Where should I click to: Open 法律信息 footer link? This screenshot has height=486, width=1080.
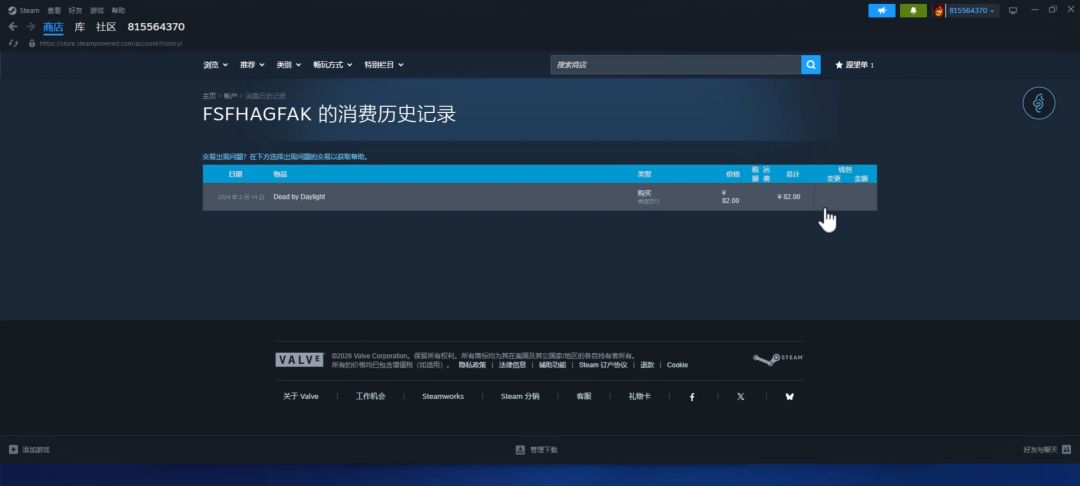pyautogui.click(x=512, y=365)
